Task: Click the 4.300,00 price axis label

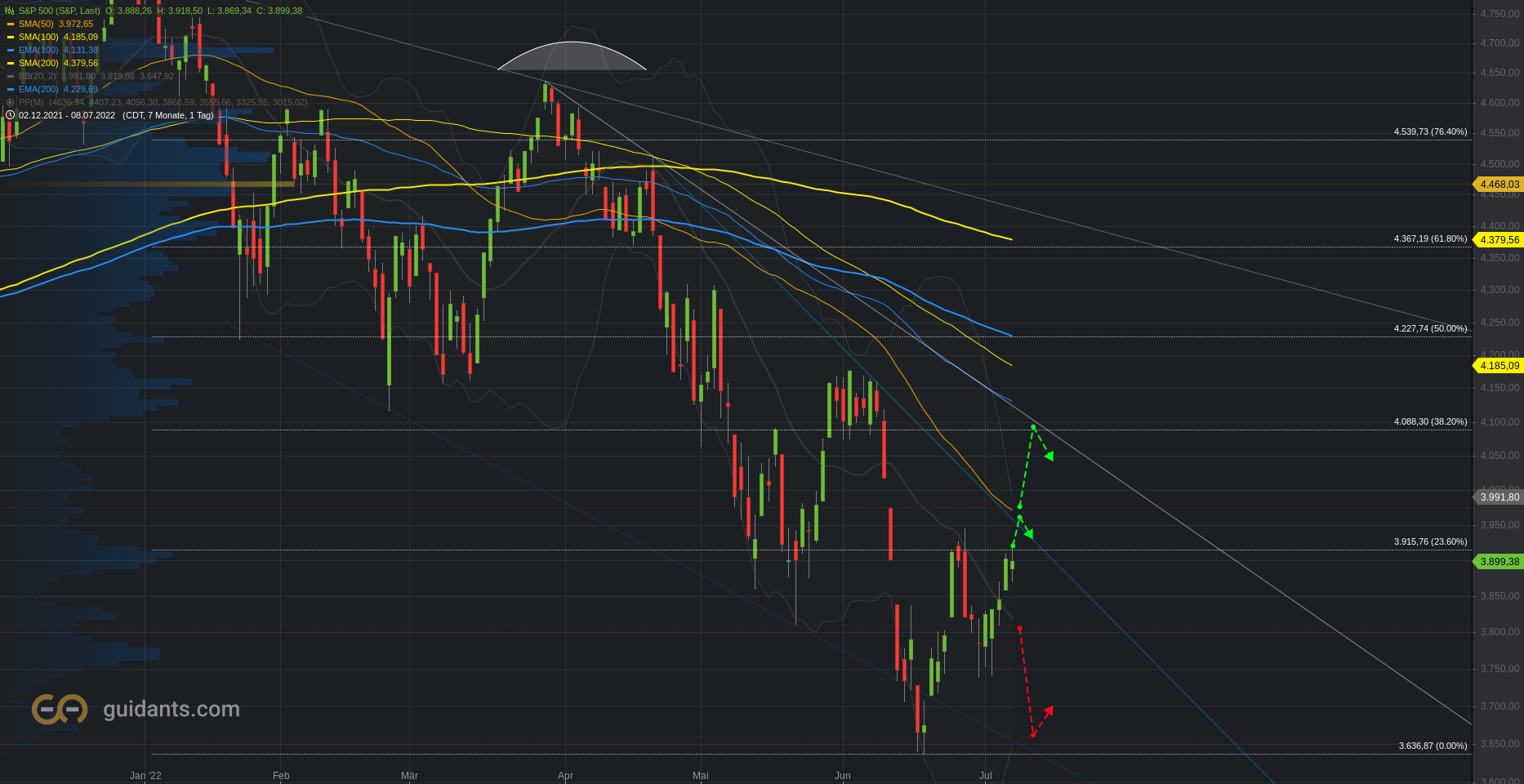Action: (x=1500, y=290)
